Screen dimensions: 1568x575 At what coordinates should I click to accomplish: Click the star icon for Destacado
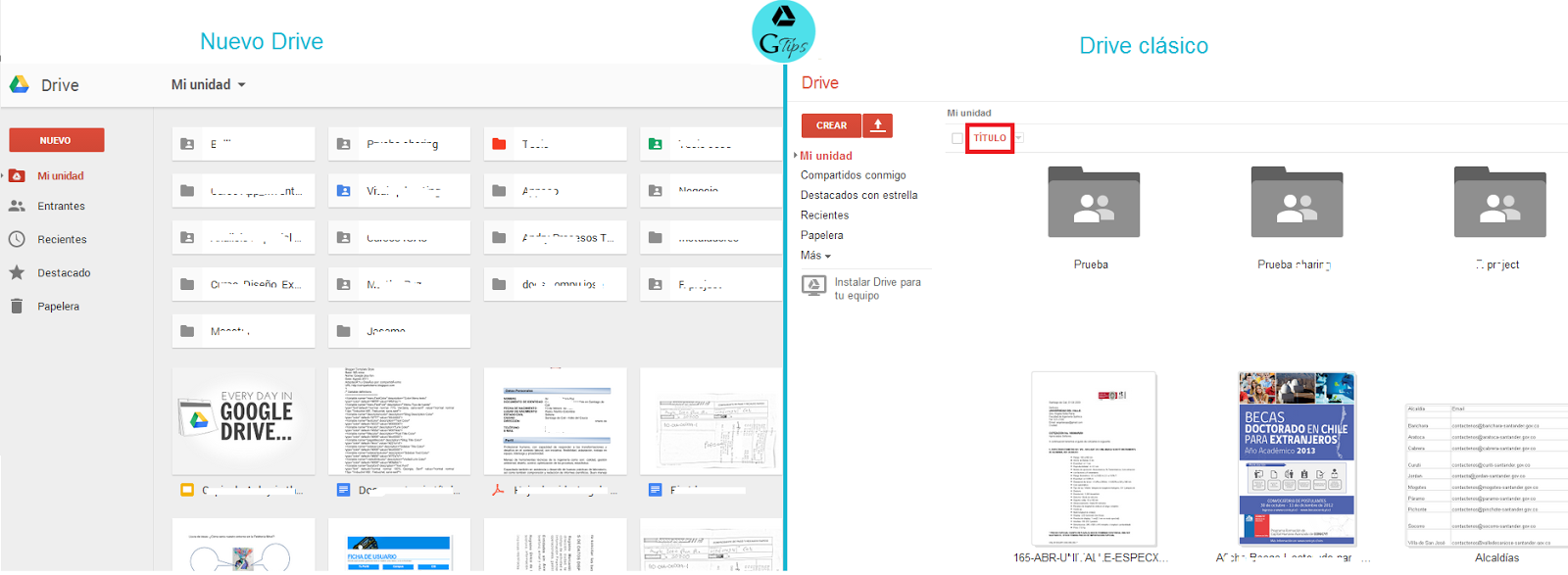[17, 272]
